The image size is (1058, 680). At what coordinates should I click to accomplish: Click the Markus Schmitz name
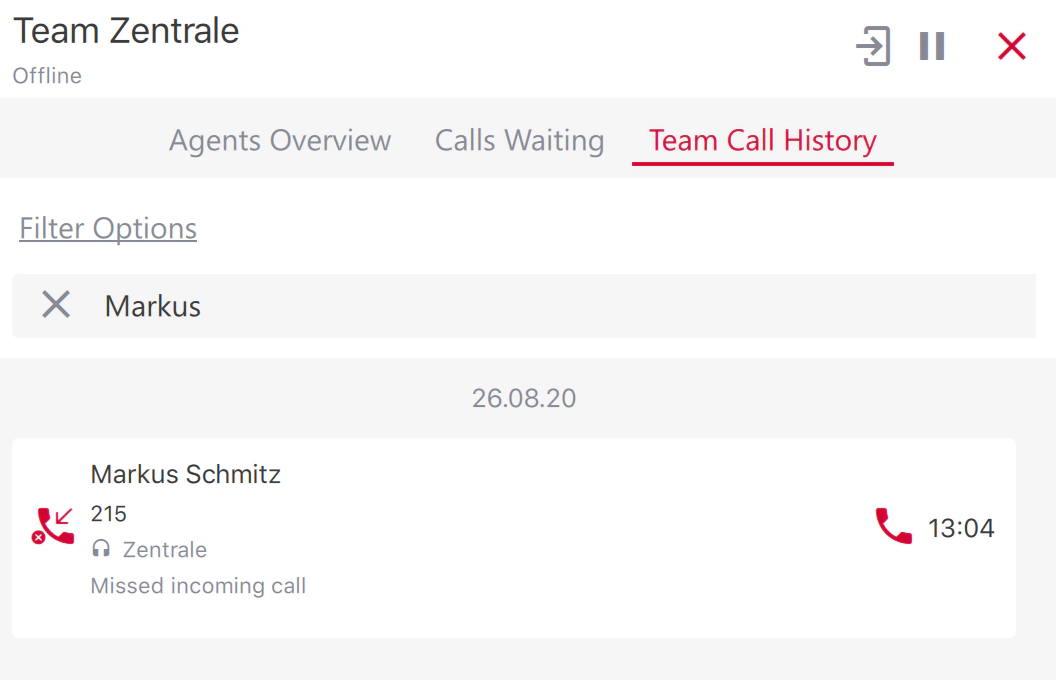coord(186,474)
